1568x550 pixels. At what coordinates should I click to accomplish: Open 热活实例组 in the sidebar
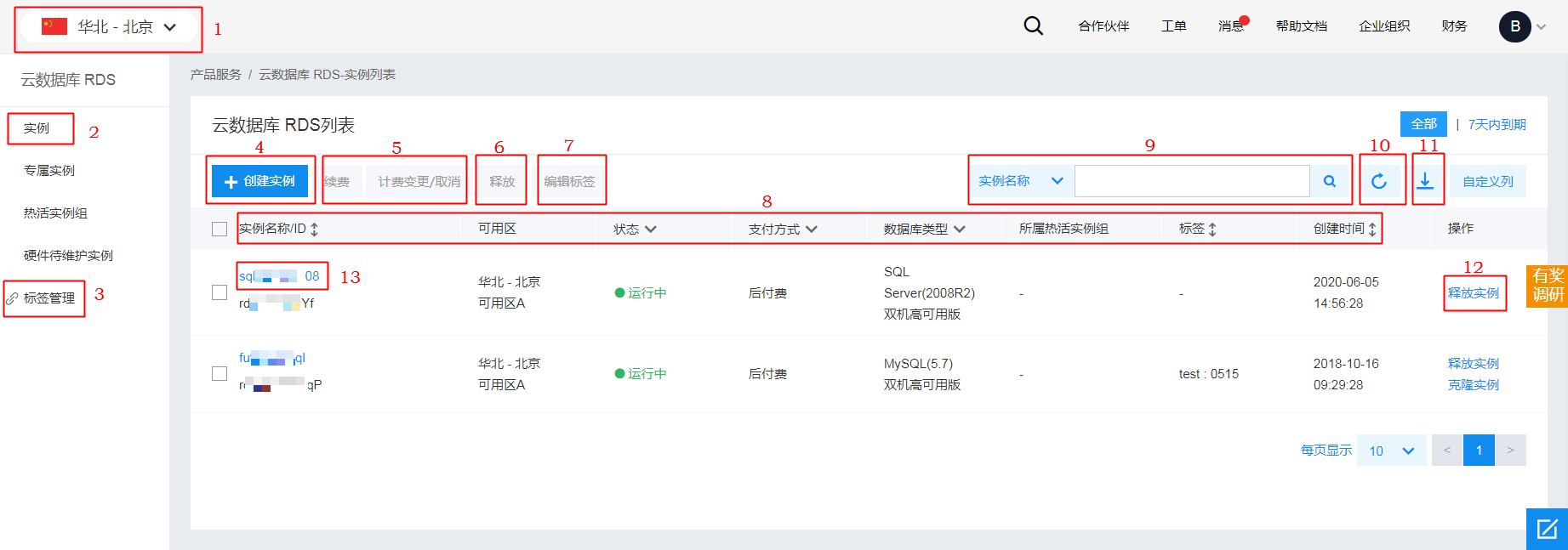pos(55,213)
